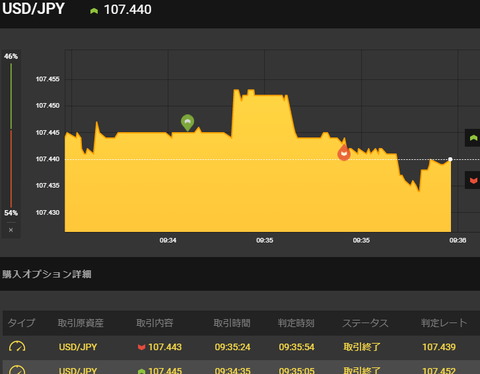The width and height of the screenshot is (480, 374).
Task: Click the green entry marker pin on the chart
Action: [187, 122]
